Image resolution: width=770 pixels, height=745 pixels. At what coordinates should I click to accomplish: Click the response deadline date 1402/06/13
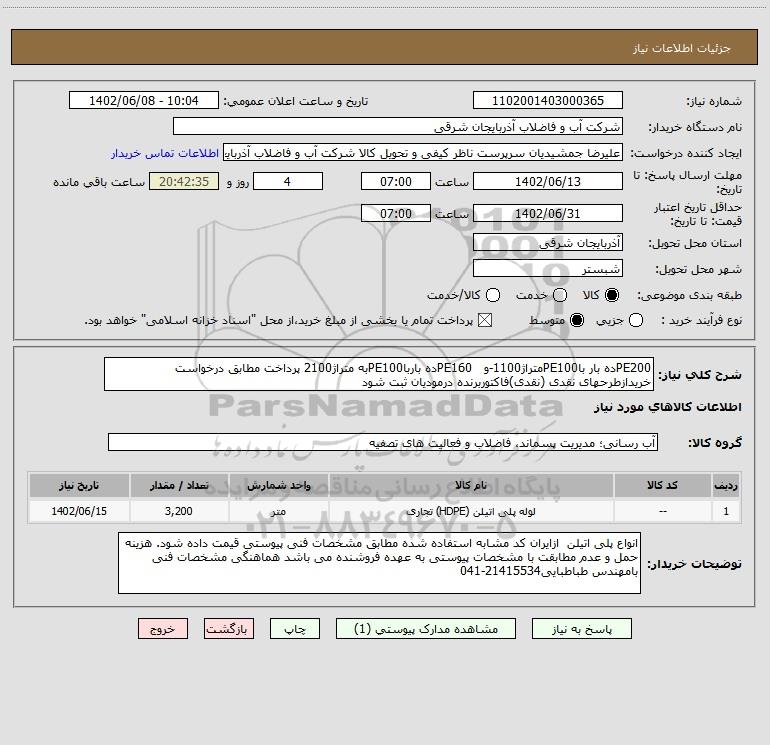pos(548,181)
